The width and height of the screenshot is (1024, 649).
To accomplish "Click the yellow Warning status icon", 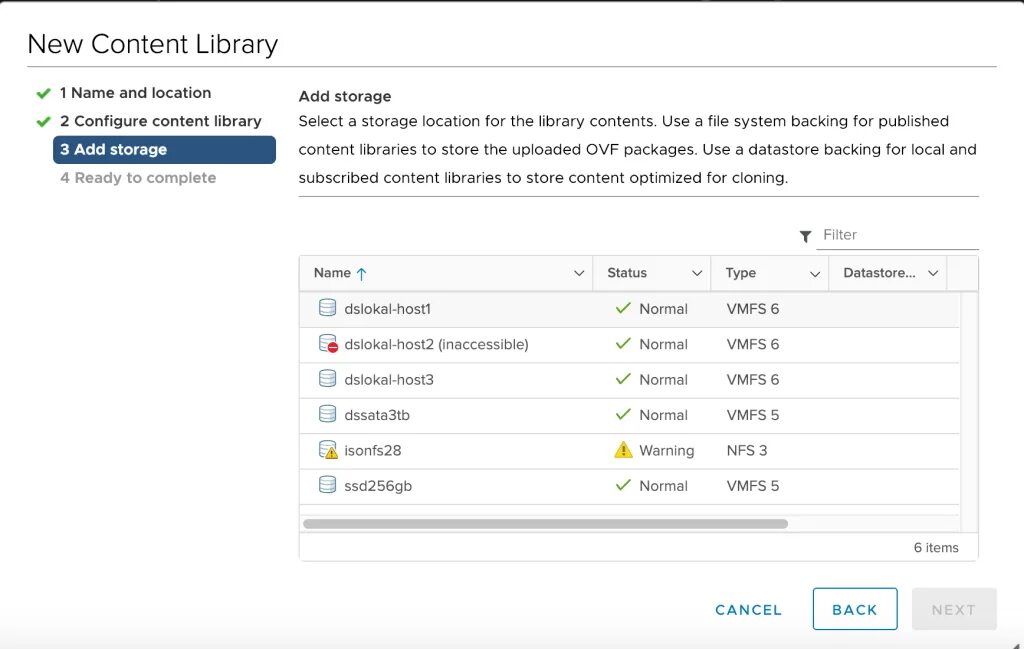I will tap(623, 450).
